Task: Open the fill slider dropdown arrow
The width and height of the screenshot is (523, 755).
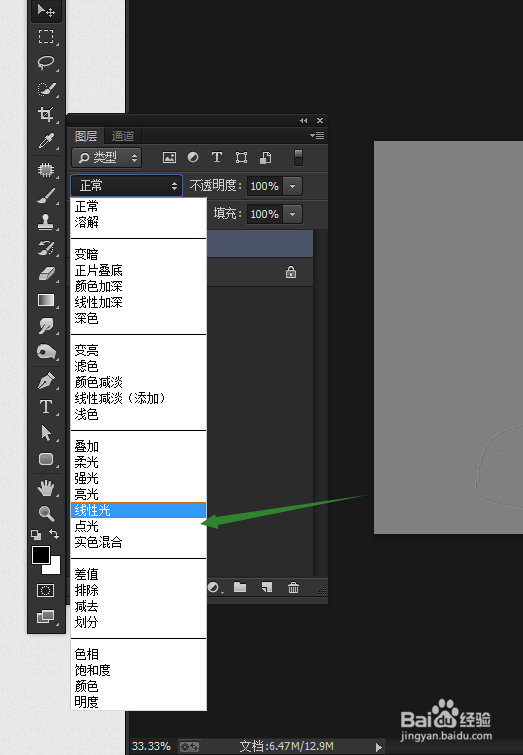Action: (292, 214)
